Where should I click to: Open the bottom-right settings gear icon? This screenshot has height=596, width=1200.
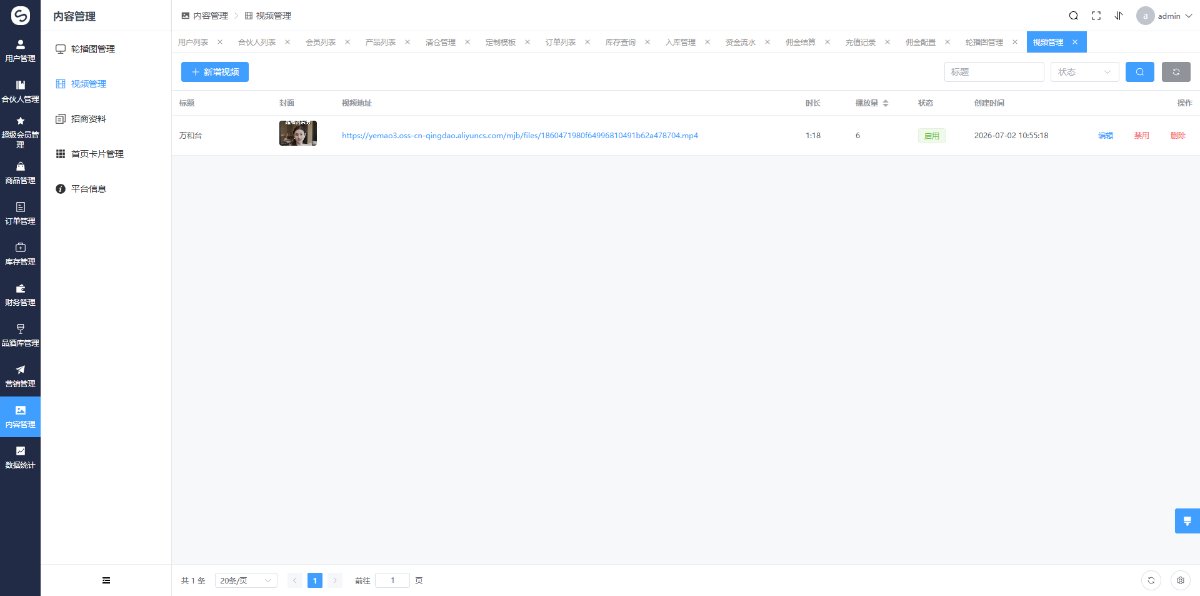pos(1180,580)
